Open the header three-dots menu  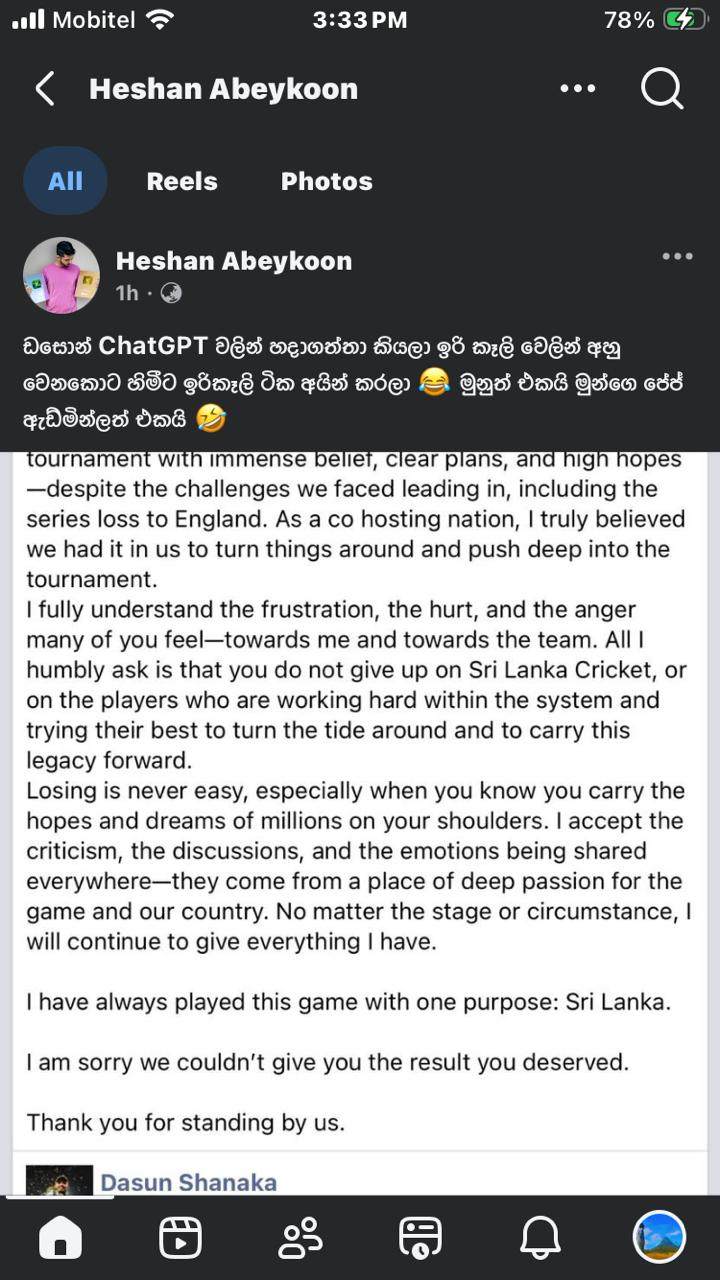(578, 89)
